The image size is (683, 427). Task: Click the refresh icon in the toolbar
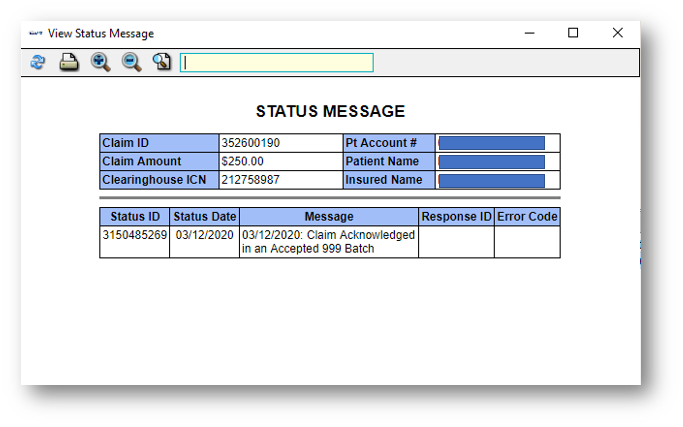click(x=38, y=62)
